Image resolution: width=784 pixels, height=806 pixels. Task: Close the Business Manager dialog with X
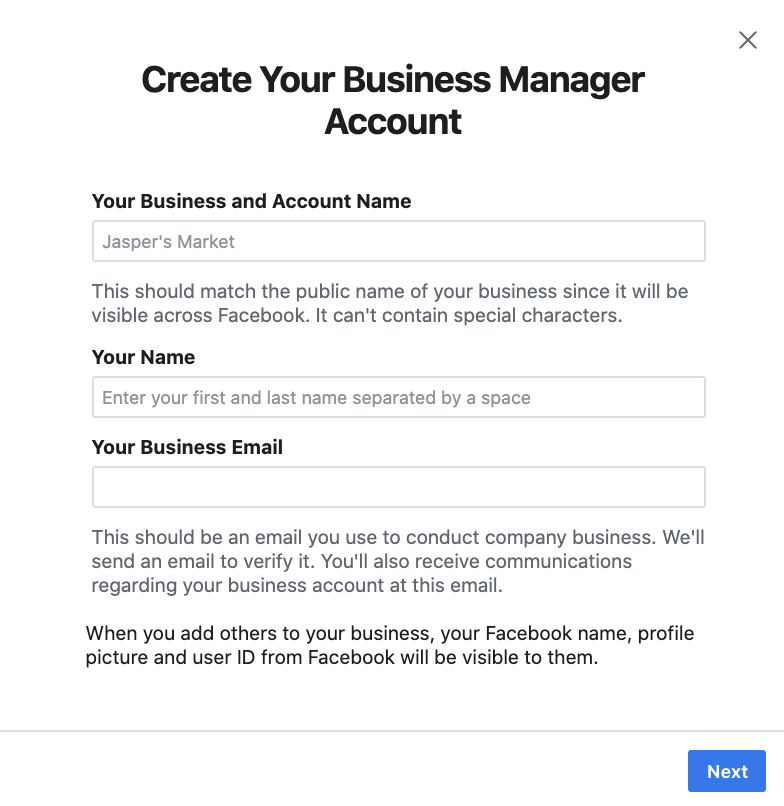point(747,40)
